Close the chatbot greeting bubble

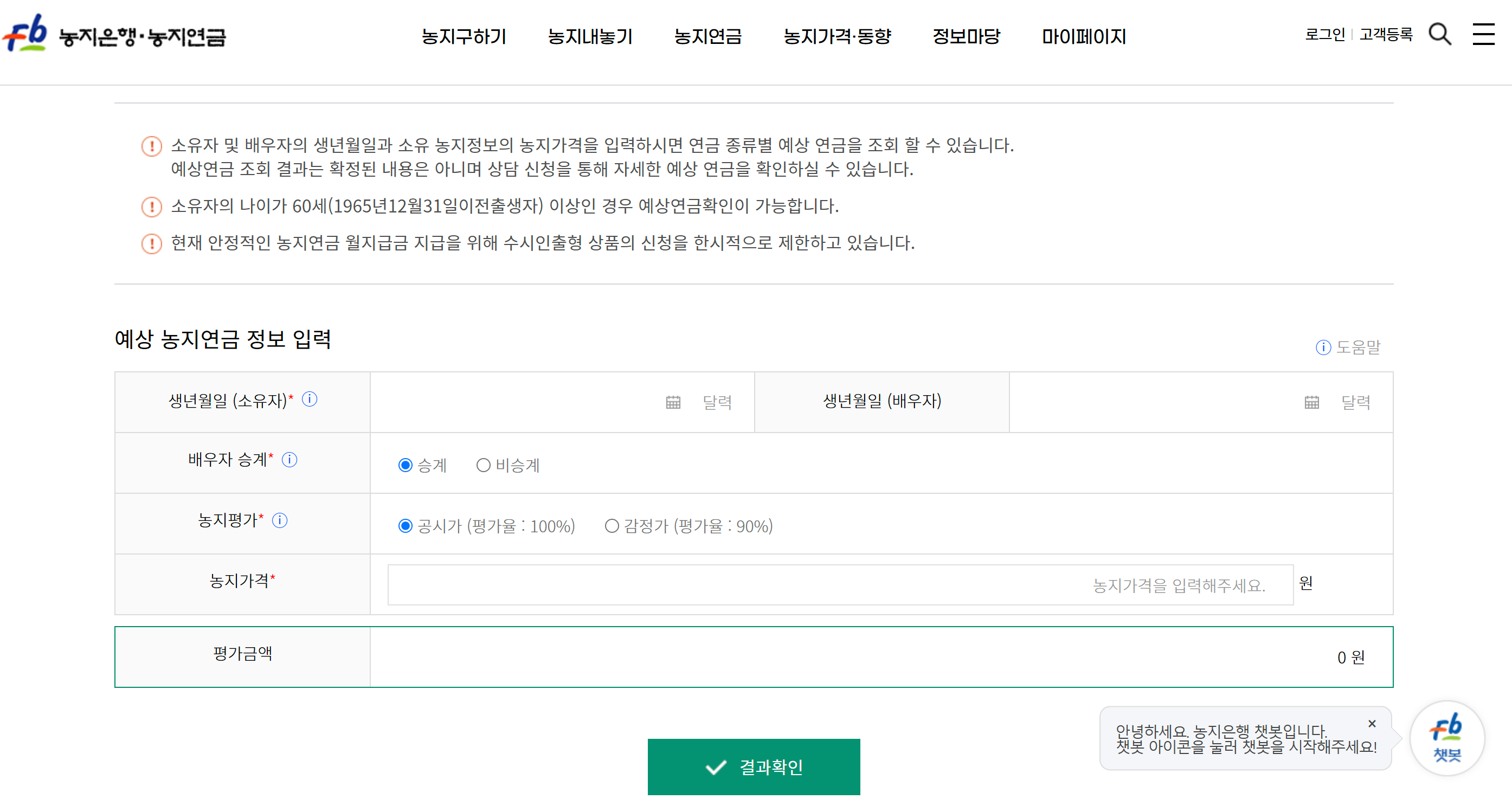[x=1372, y=723]
